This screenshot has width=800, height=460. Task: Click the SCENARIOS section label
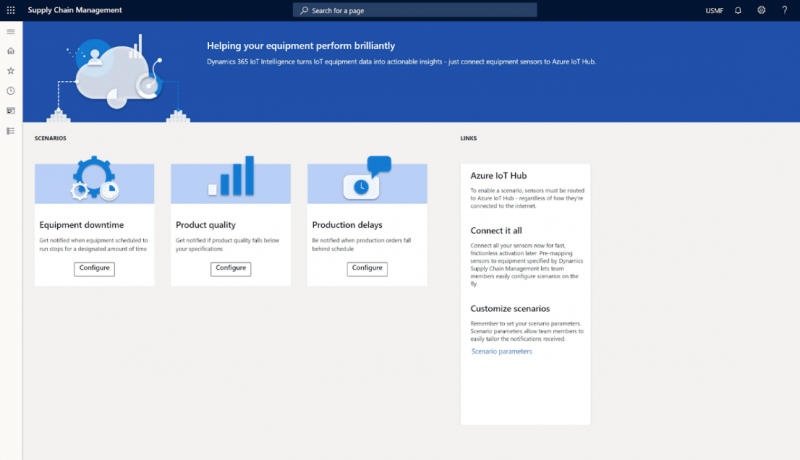(51, 138)
